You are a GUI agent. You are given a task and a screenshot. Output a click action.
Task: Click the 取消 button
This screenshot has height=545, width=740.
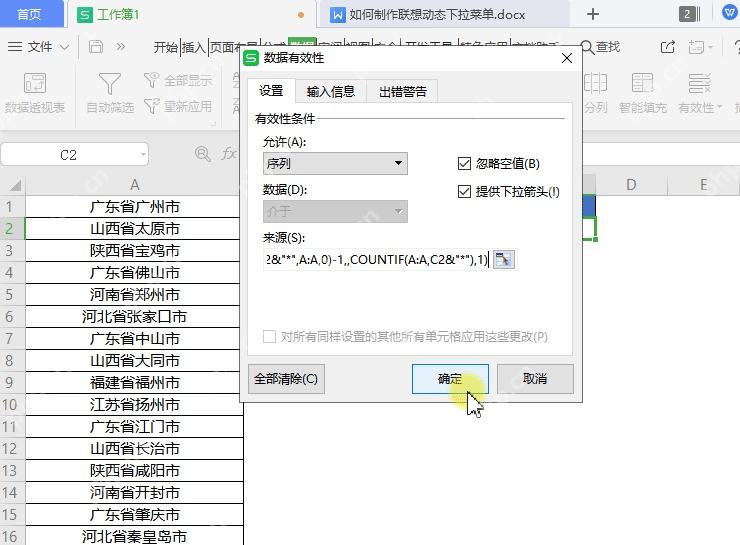coord(535,379)
